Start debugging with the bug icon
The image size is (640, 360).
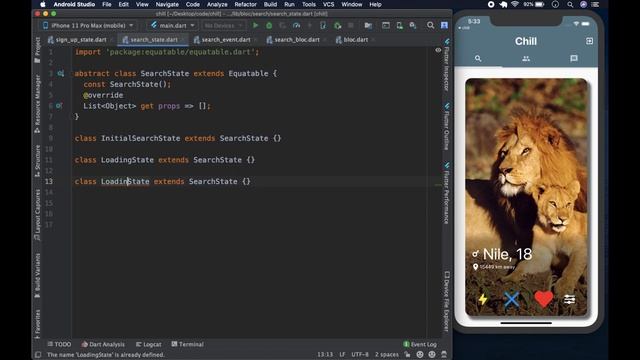[269, 25]
